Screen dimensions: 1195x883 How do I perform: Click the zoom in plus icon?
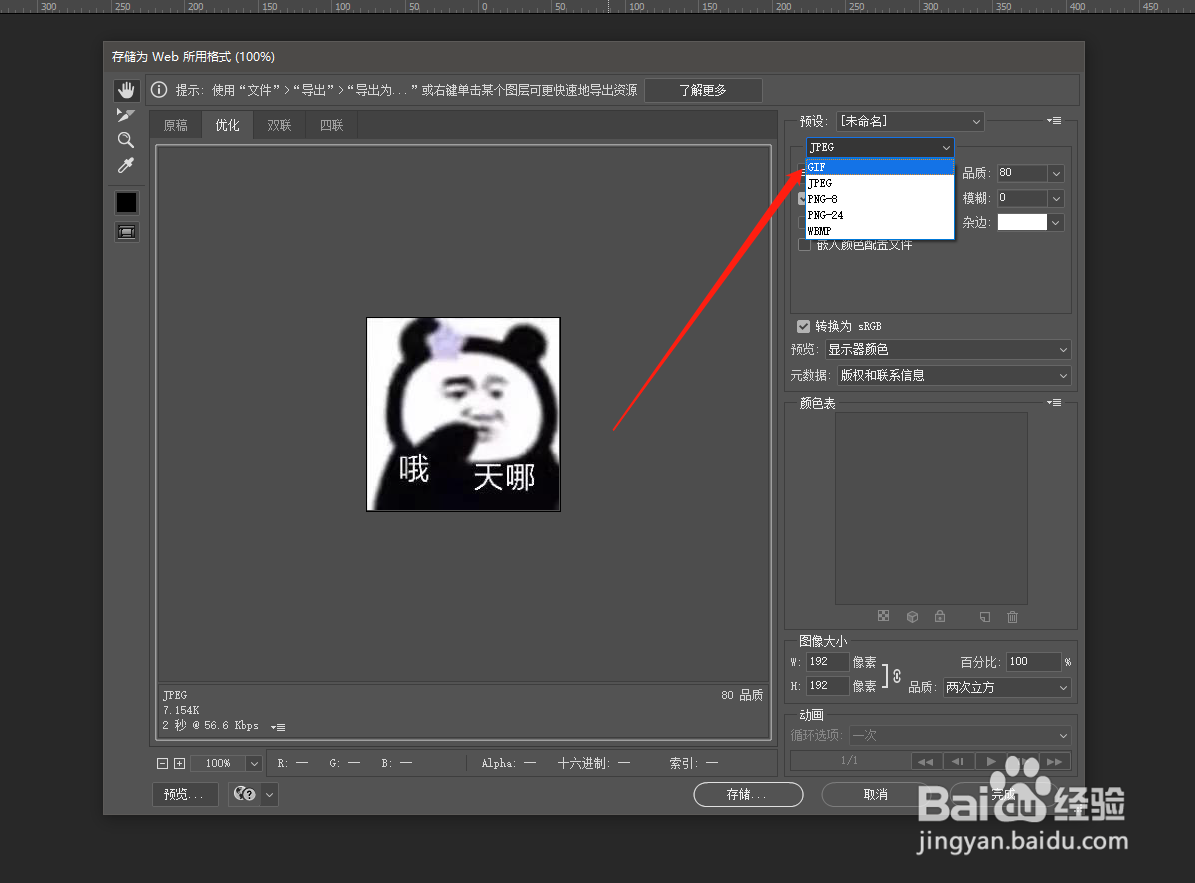tap(179, 763)
